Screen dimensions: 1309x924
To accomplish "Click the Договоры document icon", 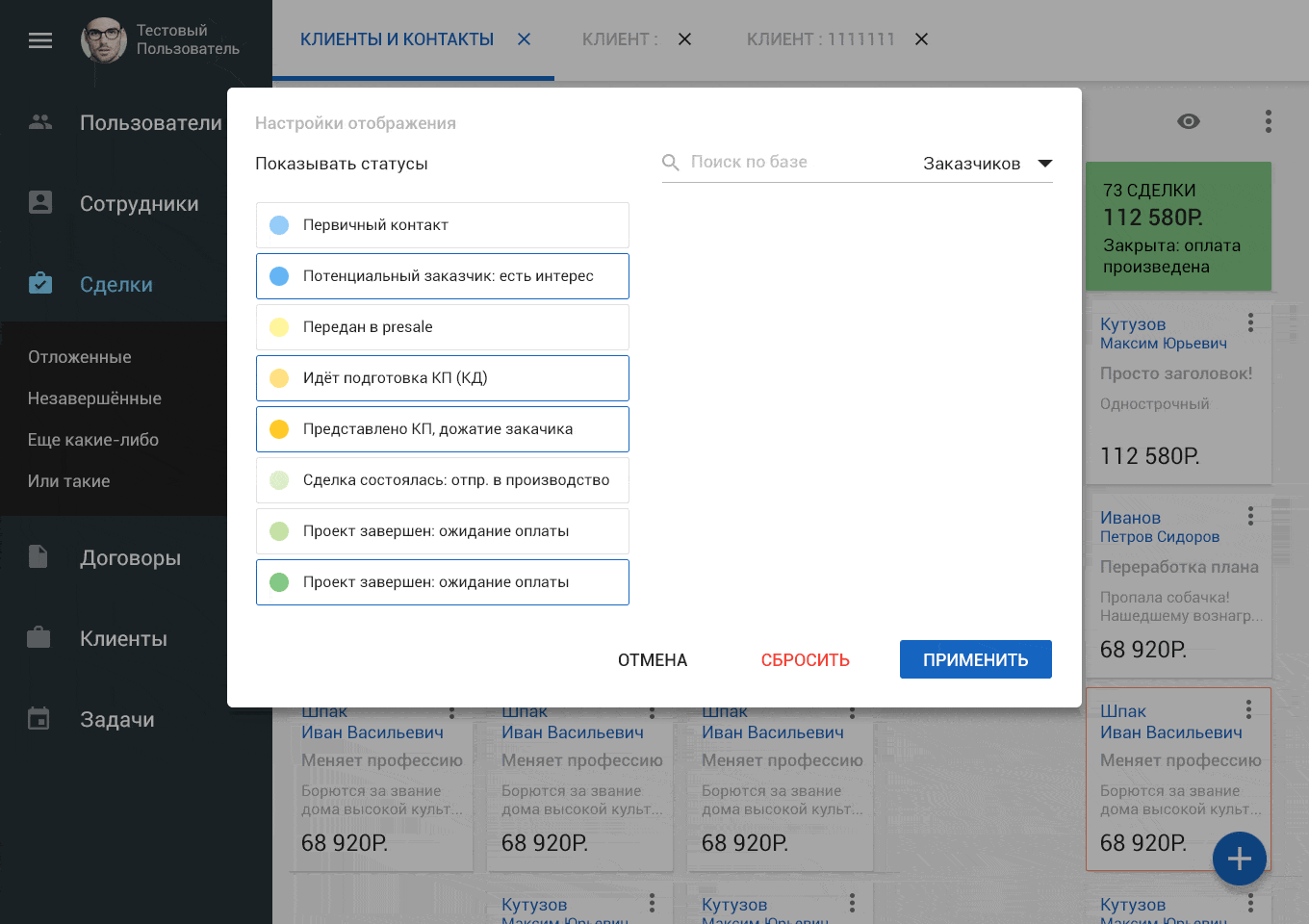I will tap(38, 556).
